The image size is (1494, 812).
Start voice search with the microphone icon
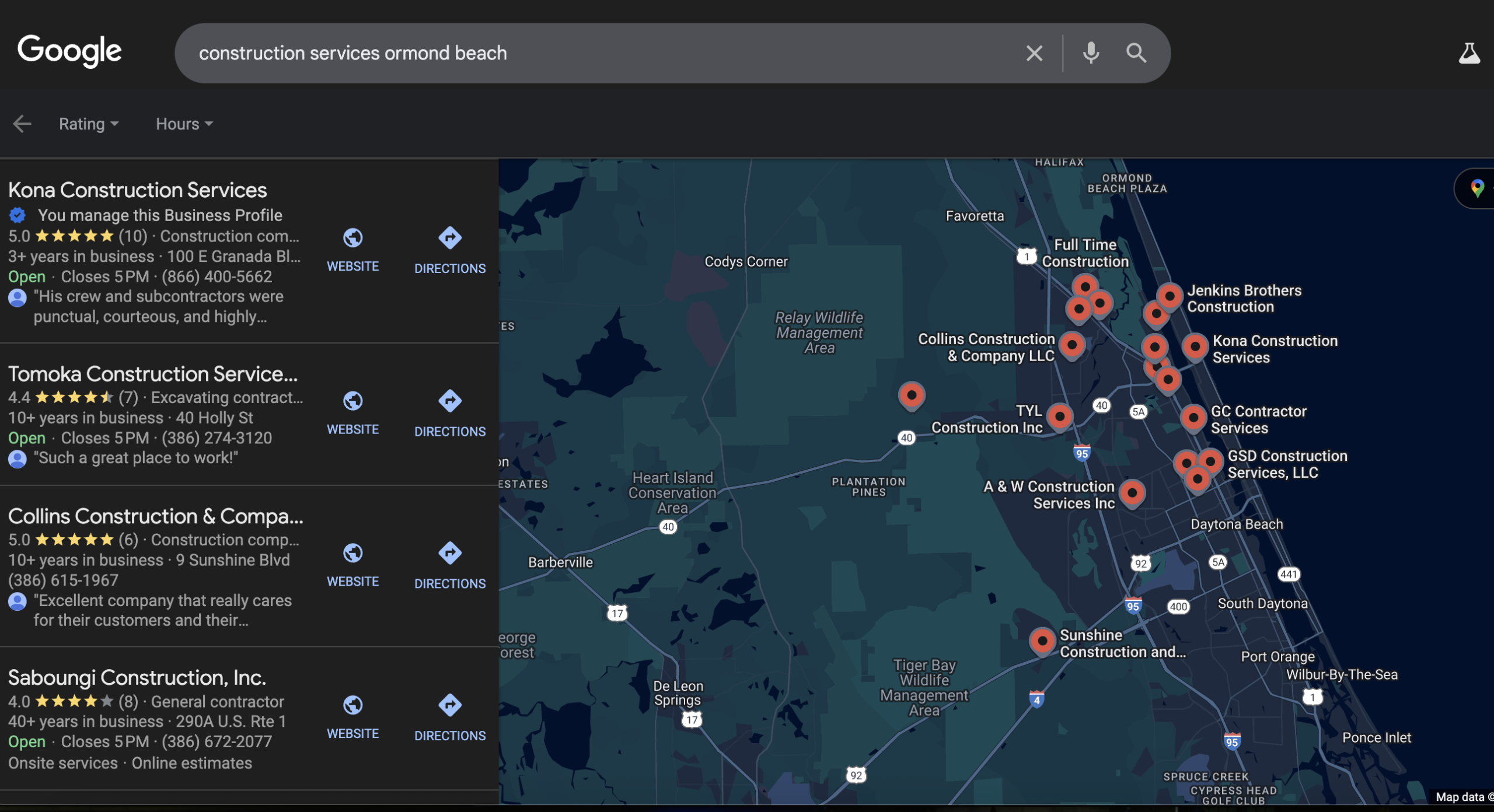tap(1091, 53)
